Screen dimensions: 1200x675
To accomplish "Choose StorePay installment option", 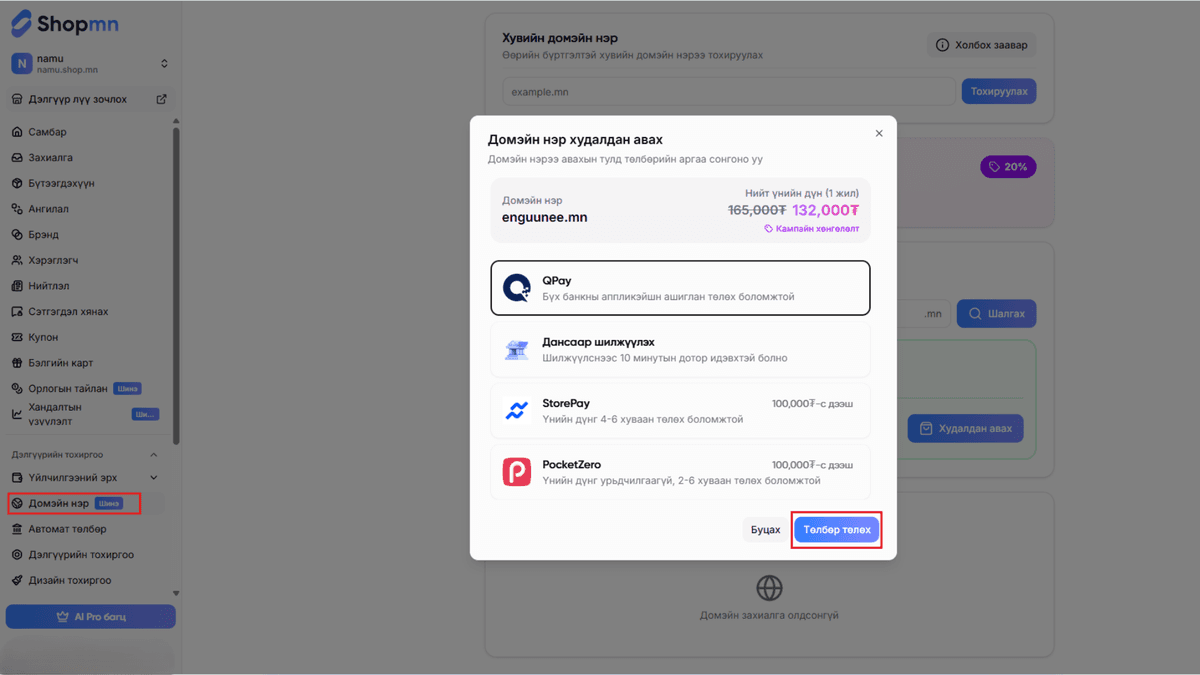I will click(680, 411).
